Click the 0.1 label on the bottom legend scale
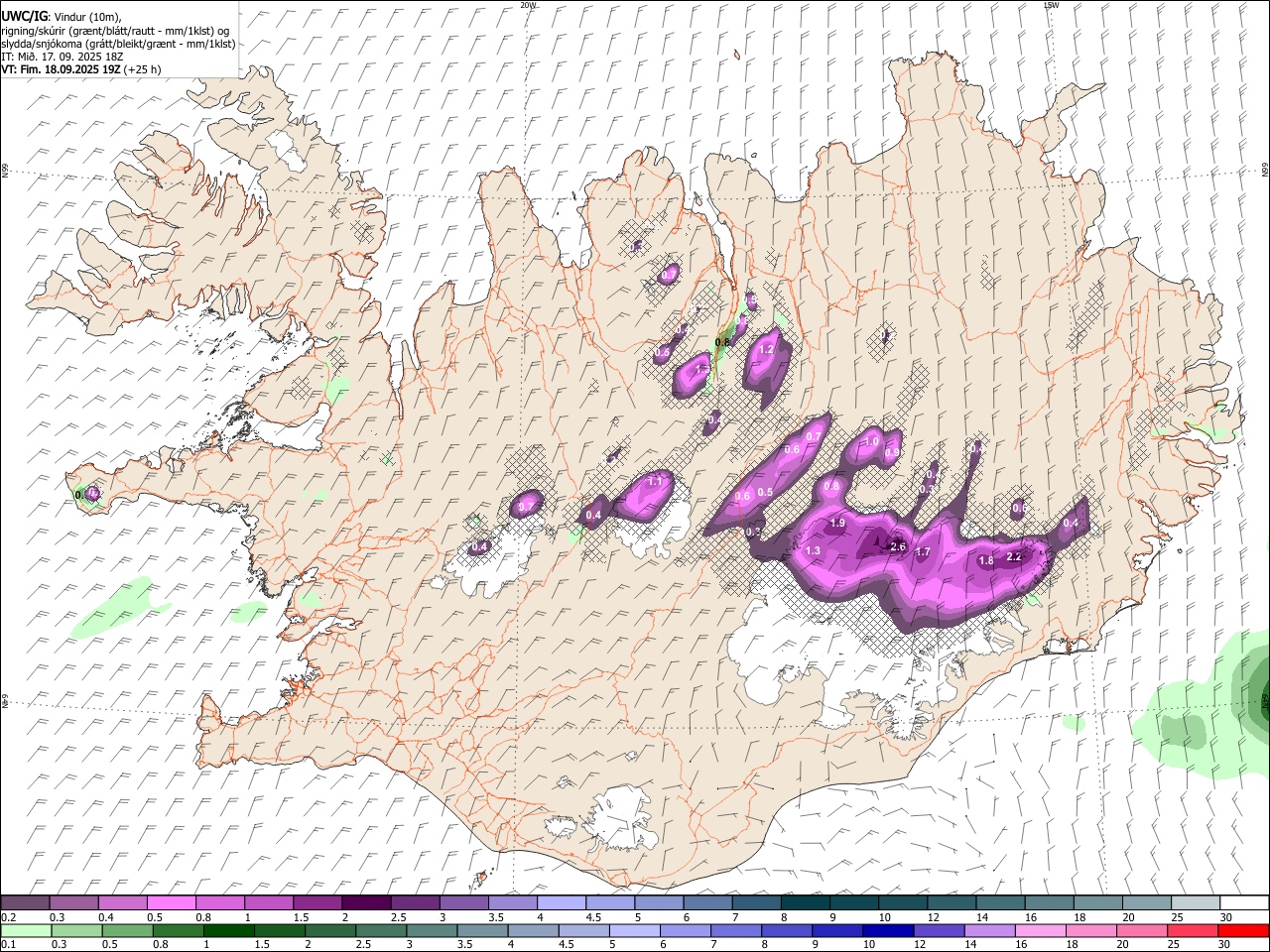 [8, 944]
